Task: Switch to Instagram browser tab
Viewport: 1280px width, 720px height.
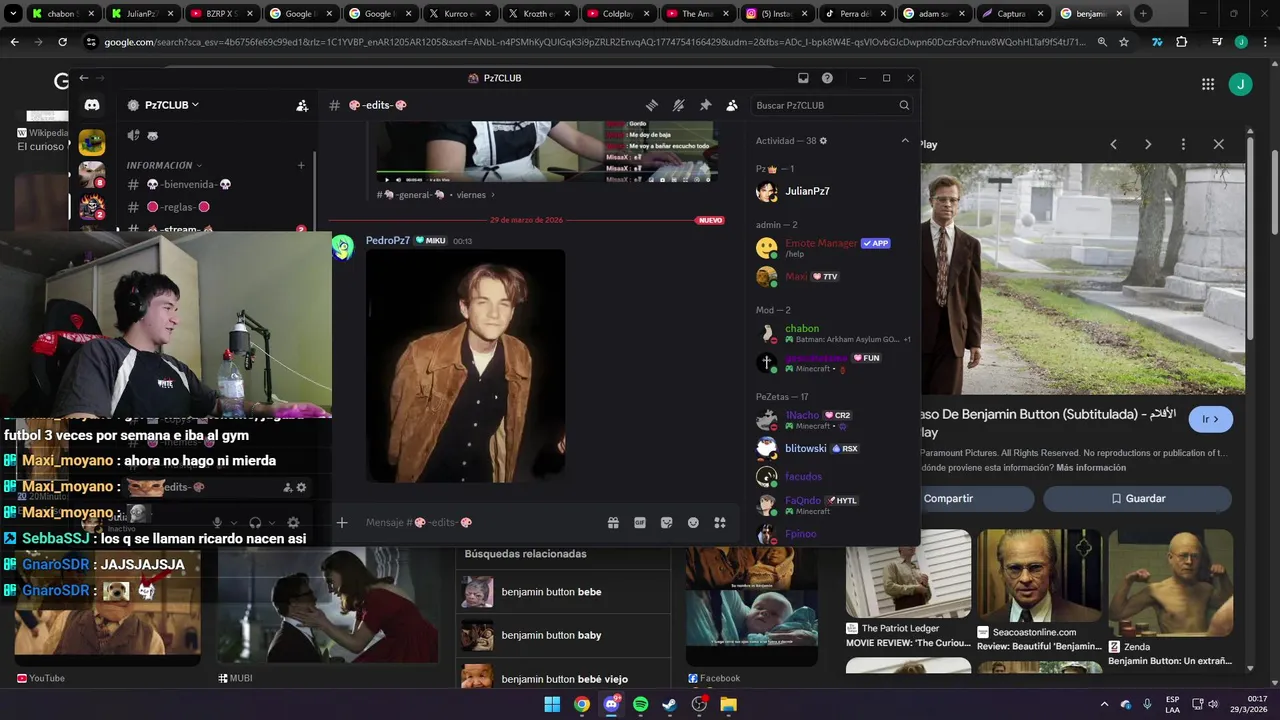Action: point(774,14)
